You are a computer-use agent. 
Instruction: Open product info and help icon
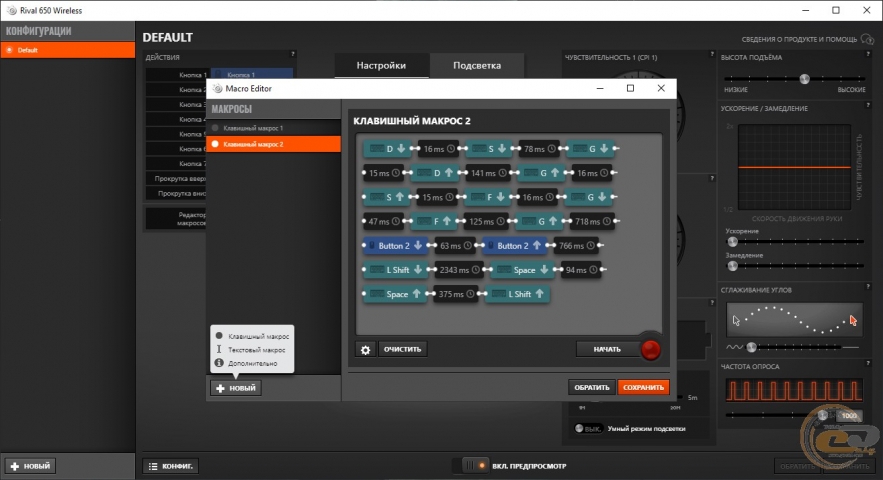pyautogui.click(x=867, y=39)
